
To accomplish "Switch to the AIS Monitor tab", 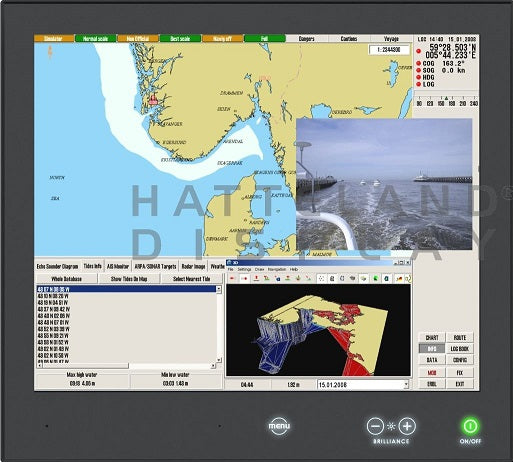I will (118, 266).
